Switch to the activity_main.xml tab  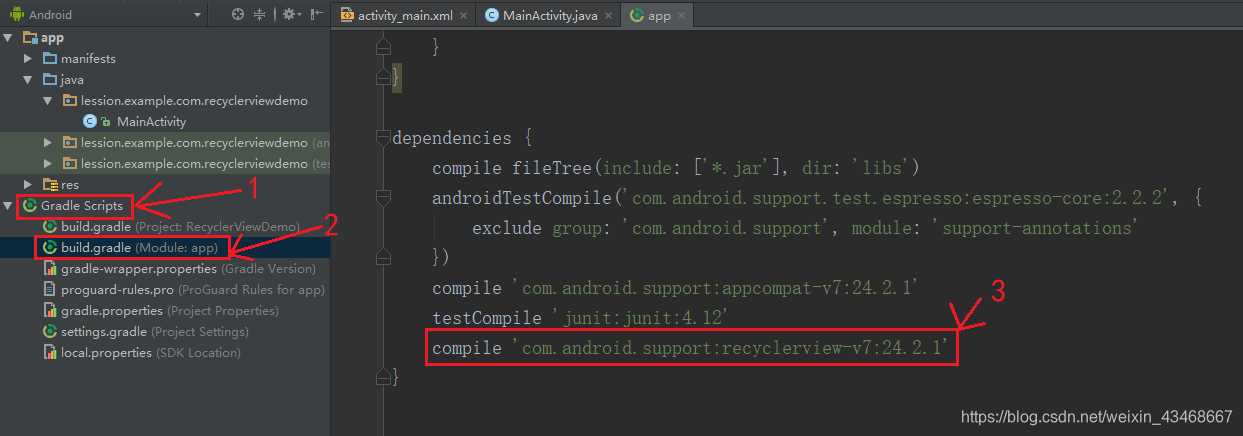point(406,15)
